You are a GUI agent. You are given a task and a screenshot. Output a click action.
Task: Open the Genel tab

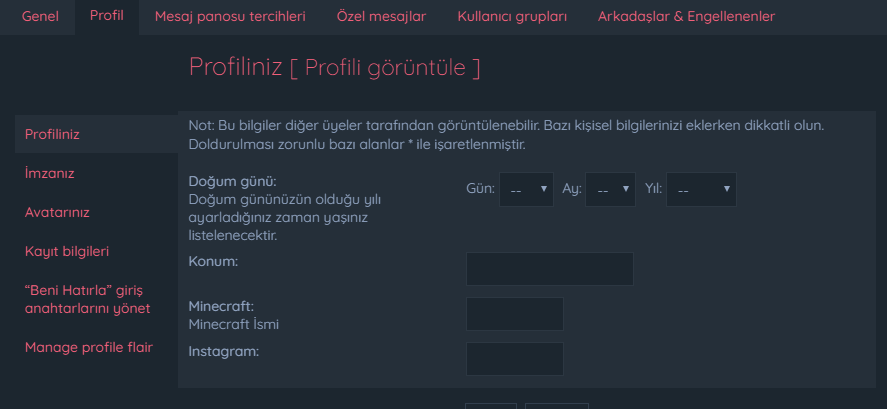[x=40, y=16]
